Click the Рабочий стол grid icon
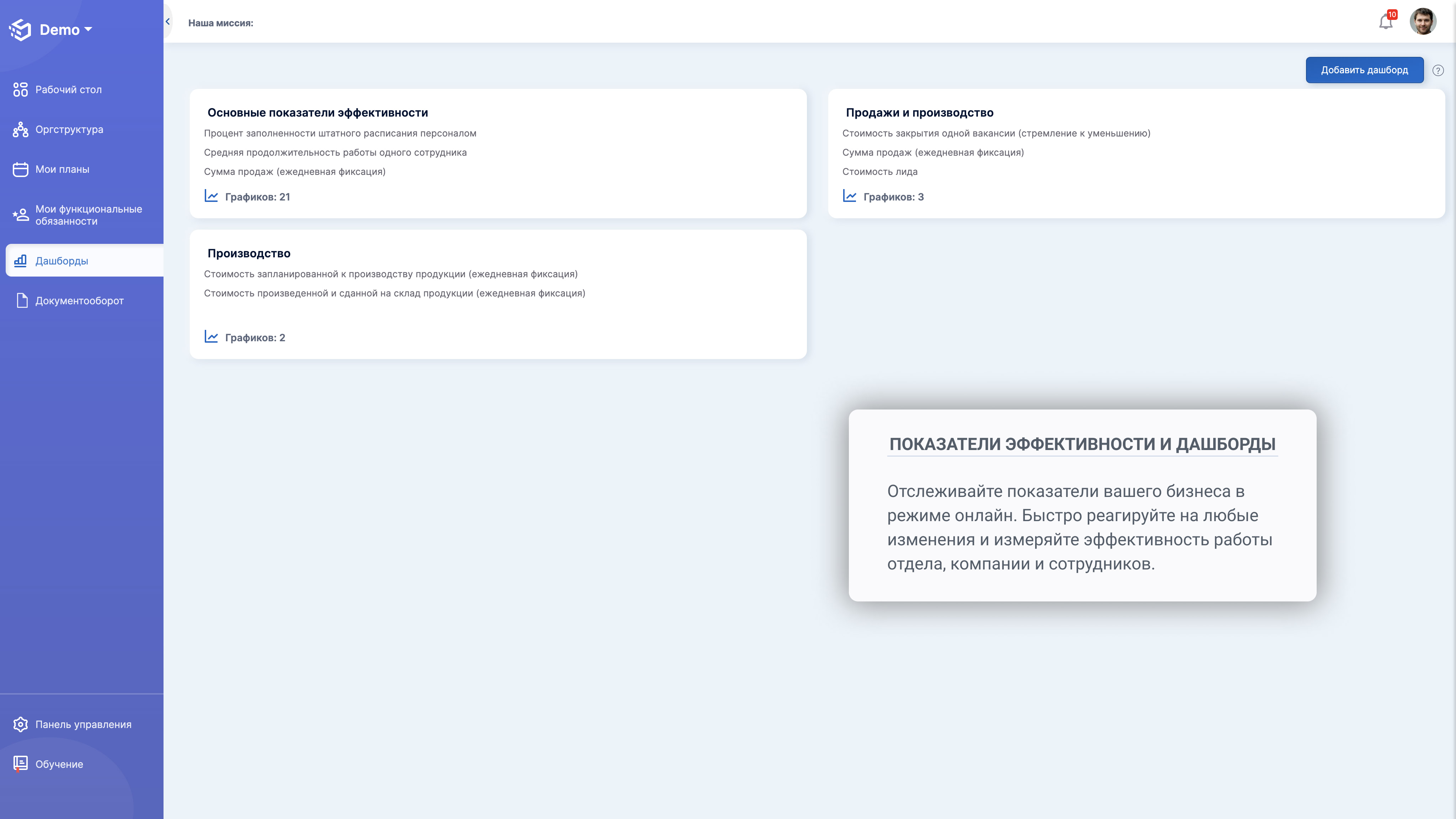This screenshot has width=1456, height=819. (x=20, y=89)
